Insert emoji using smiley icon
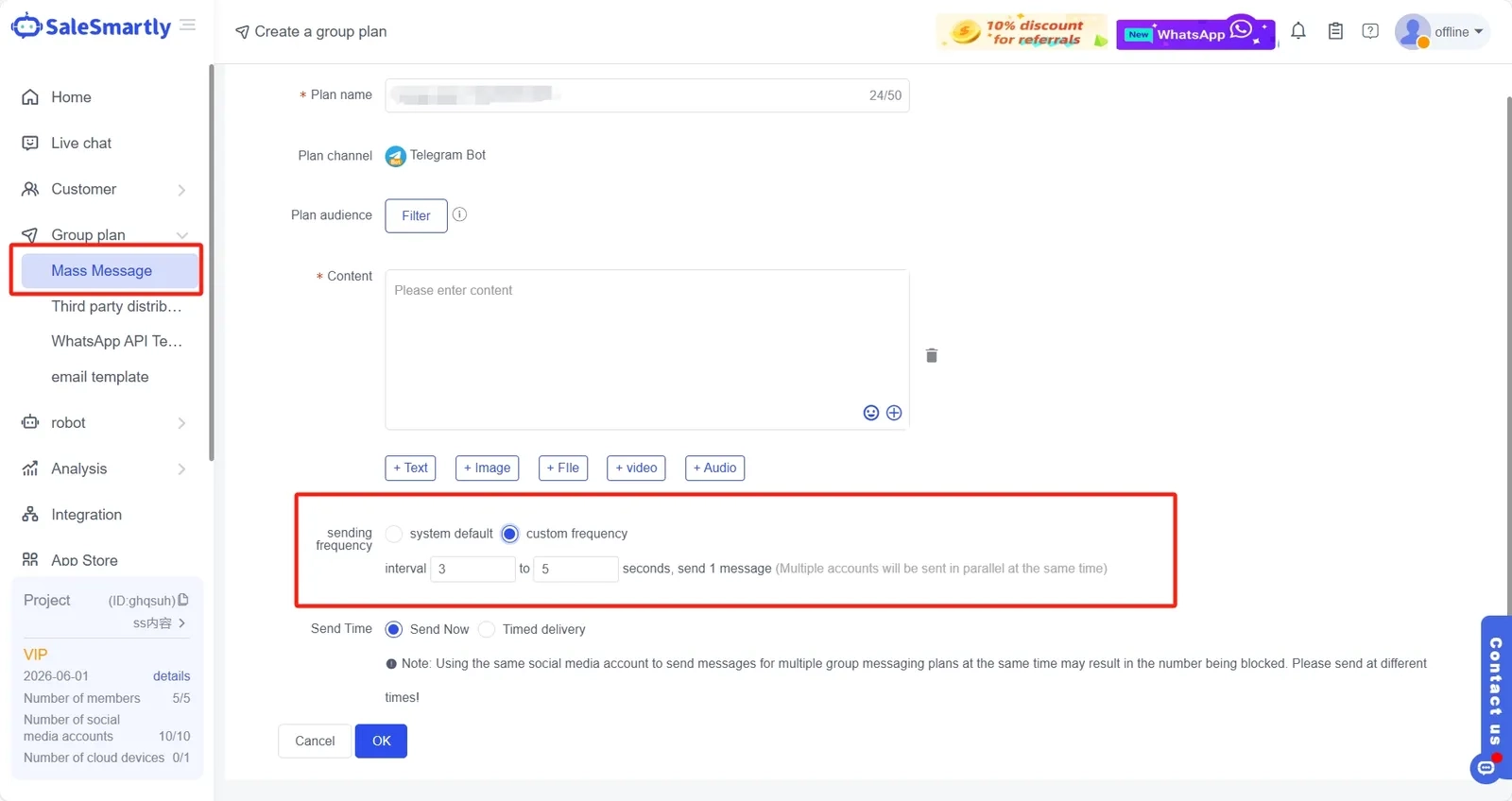 coord(871,413)
